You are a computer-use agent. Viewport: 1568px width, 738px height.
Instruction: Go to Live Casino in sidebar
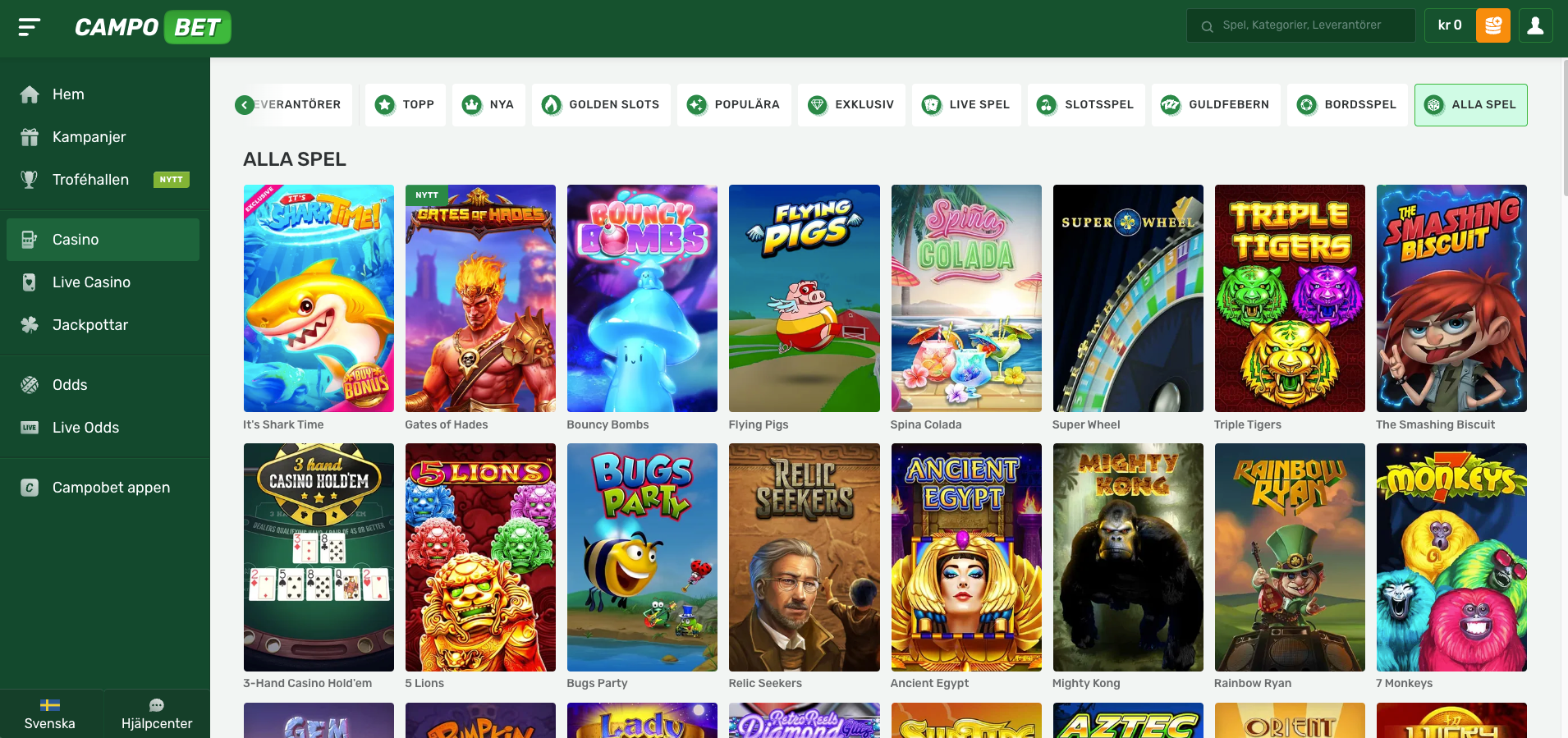click(91, 282)
